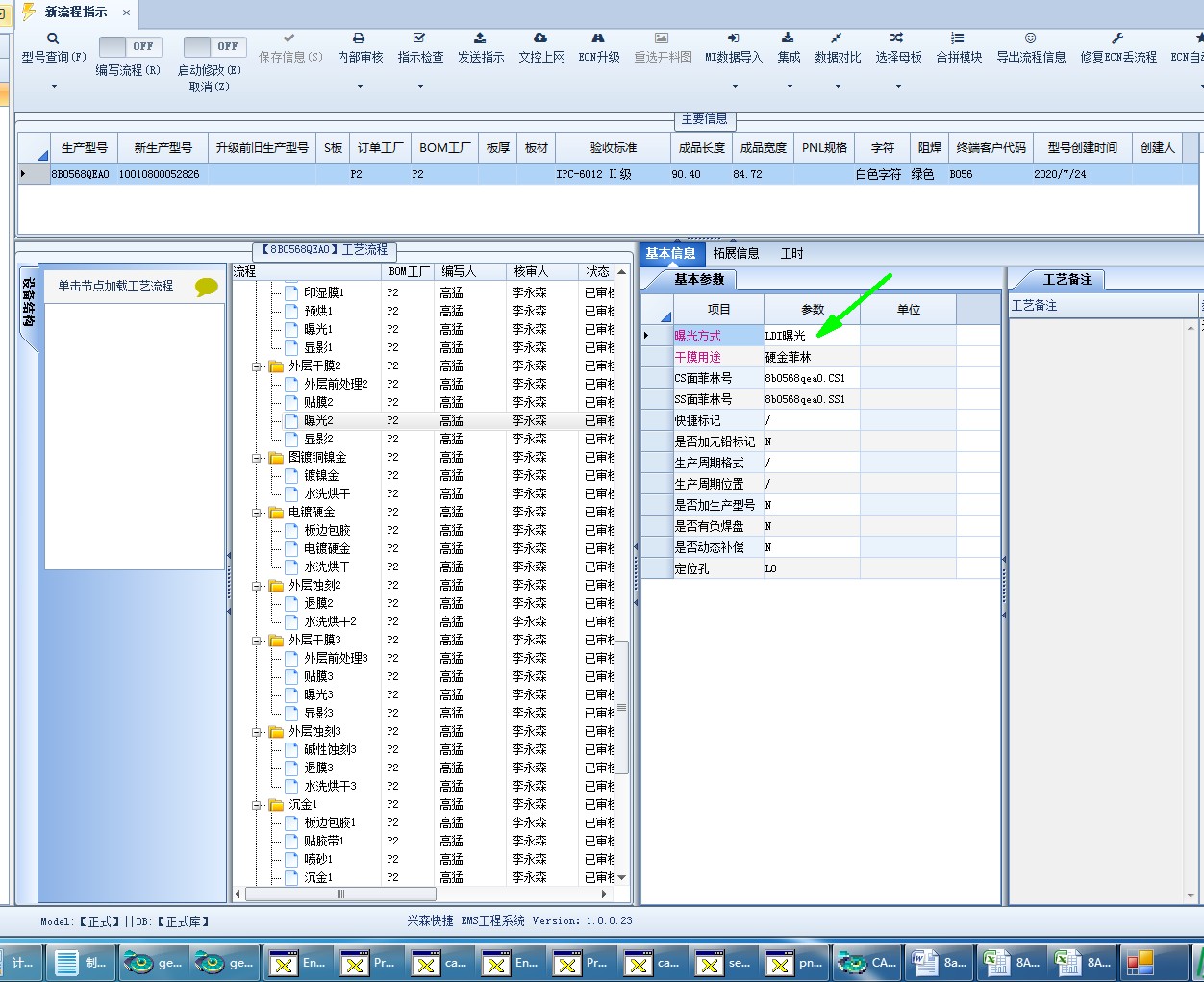The width and height of the screenshot is (1204, 982).
Task: Select the 基本参数 sub-tab
Action: pos(699,279)
